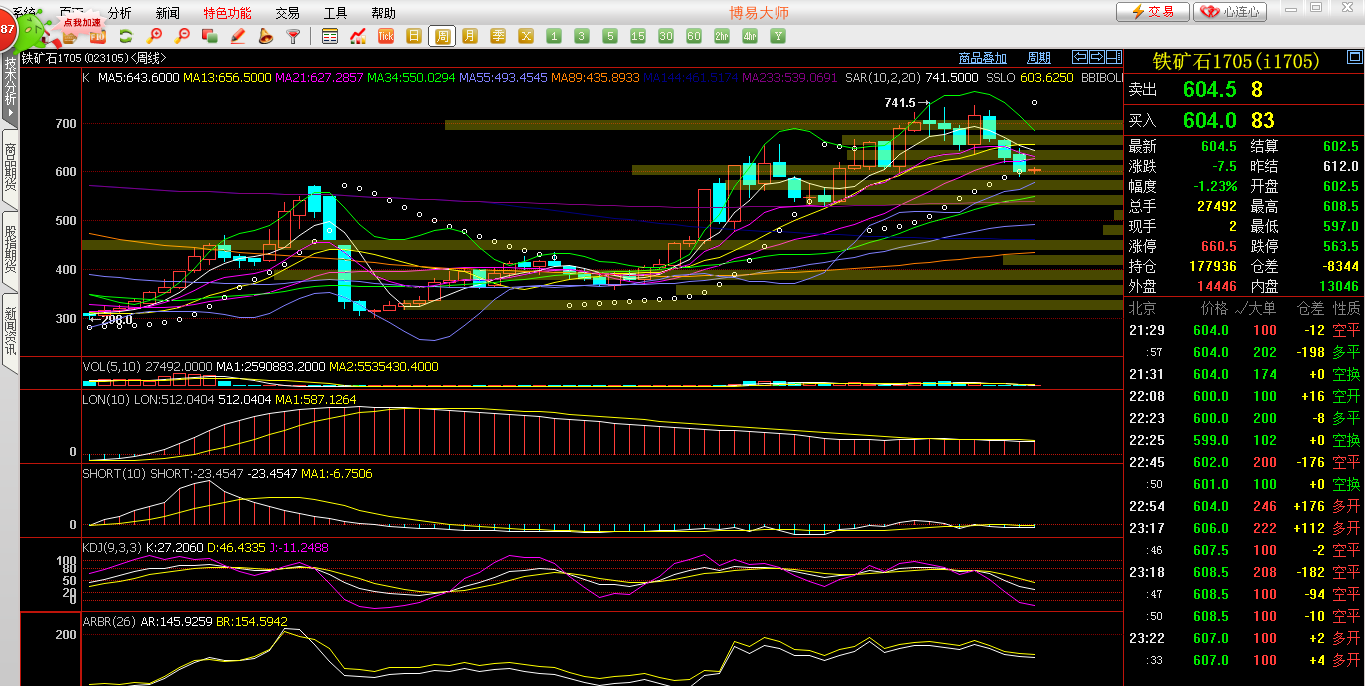Click the 交易 lightning button
The width and height of the screenshot is (1365, 686).
[1152, 12]
